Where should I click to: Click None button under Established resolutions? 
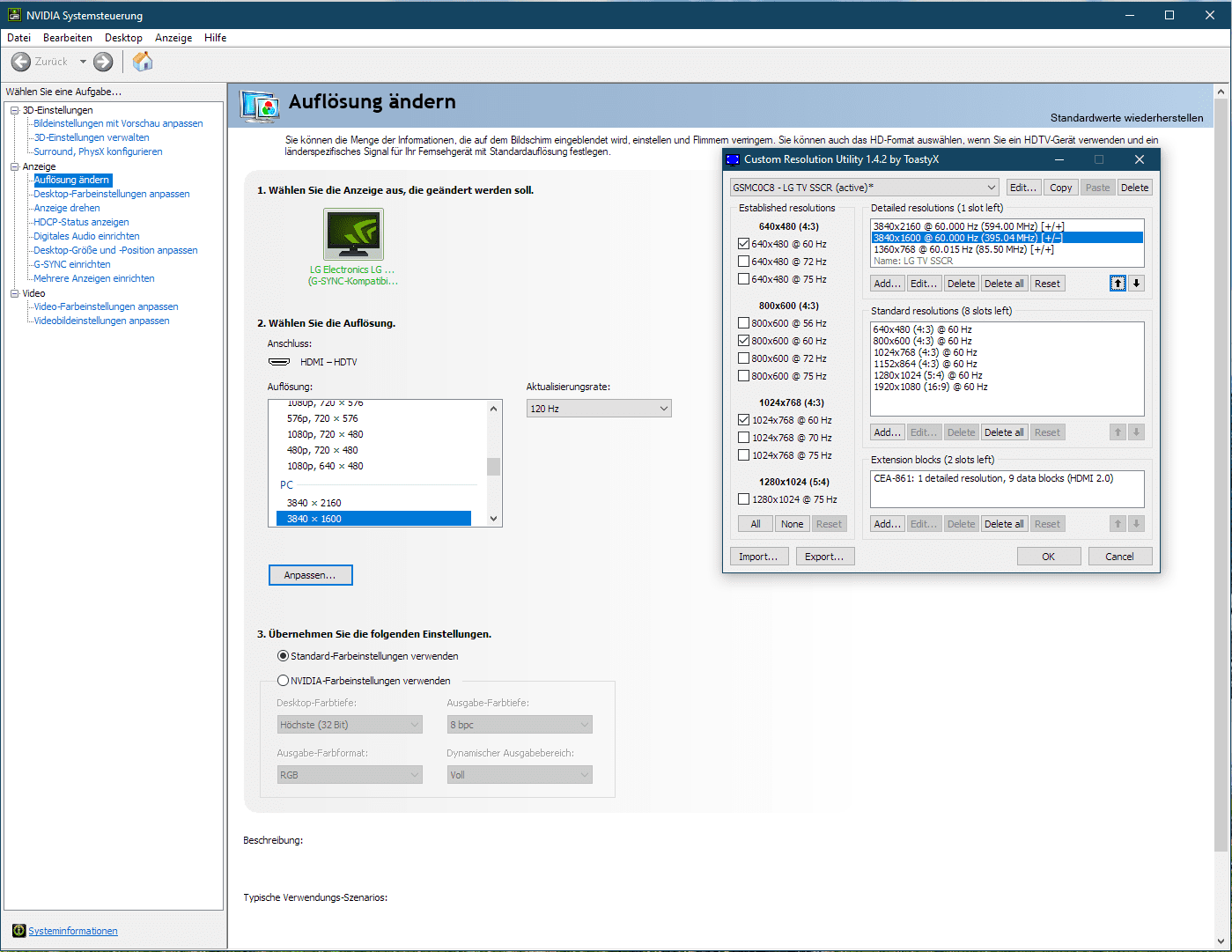pyautogui.click(x=793, y=524)
